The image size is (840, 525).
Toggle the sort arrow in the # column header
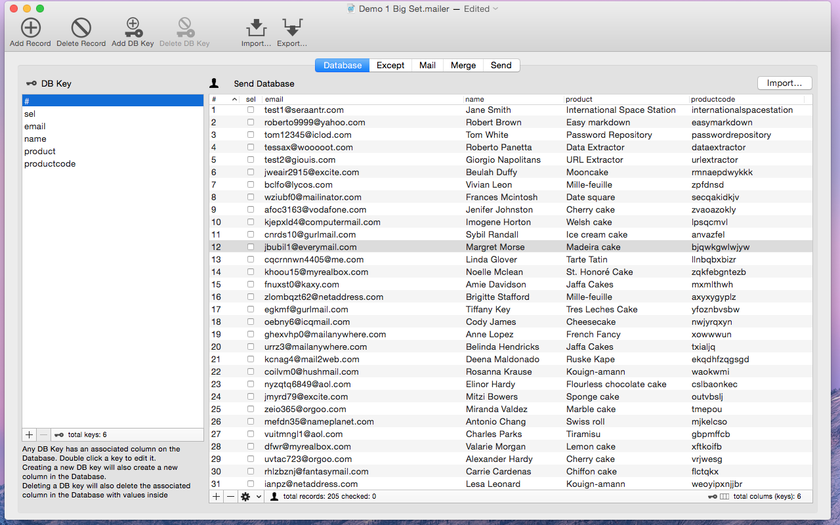click(x=234, y=100)
